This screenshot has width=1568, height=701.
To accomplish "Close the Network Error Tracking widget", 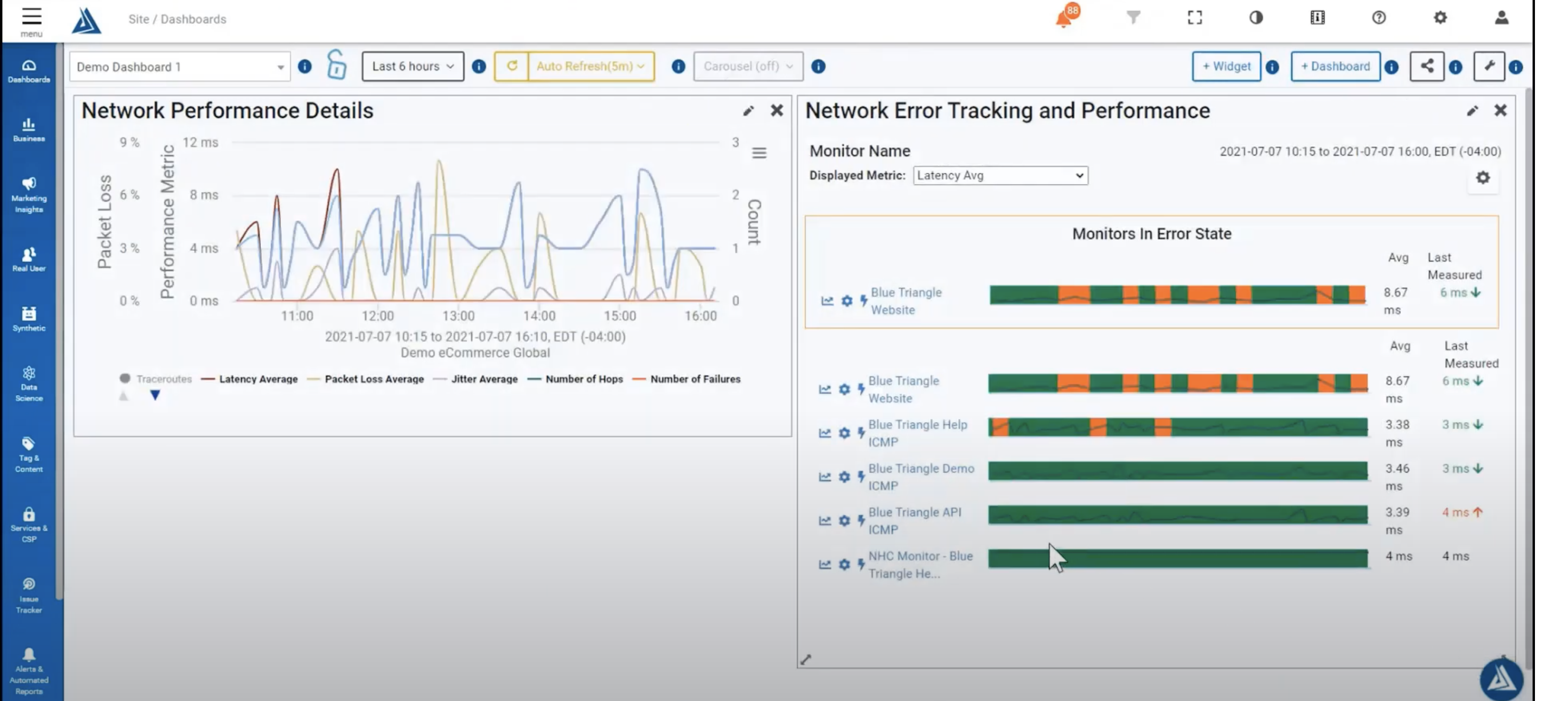I will click(1500, 110).
